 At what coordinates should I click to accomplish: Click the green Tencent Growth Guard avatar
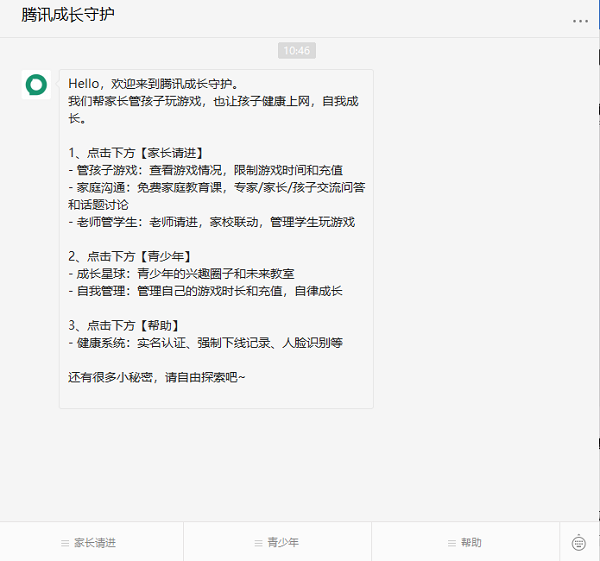click(x=36, y=85)
